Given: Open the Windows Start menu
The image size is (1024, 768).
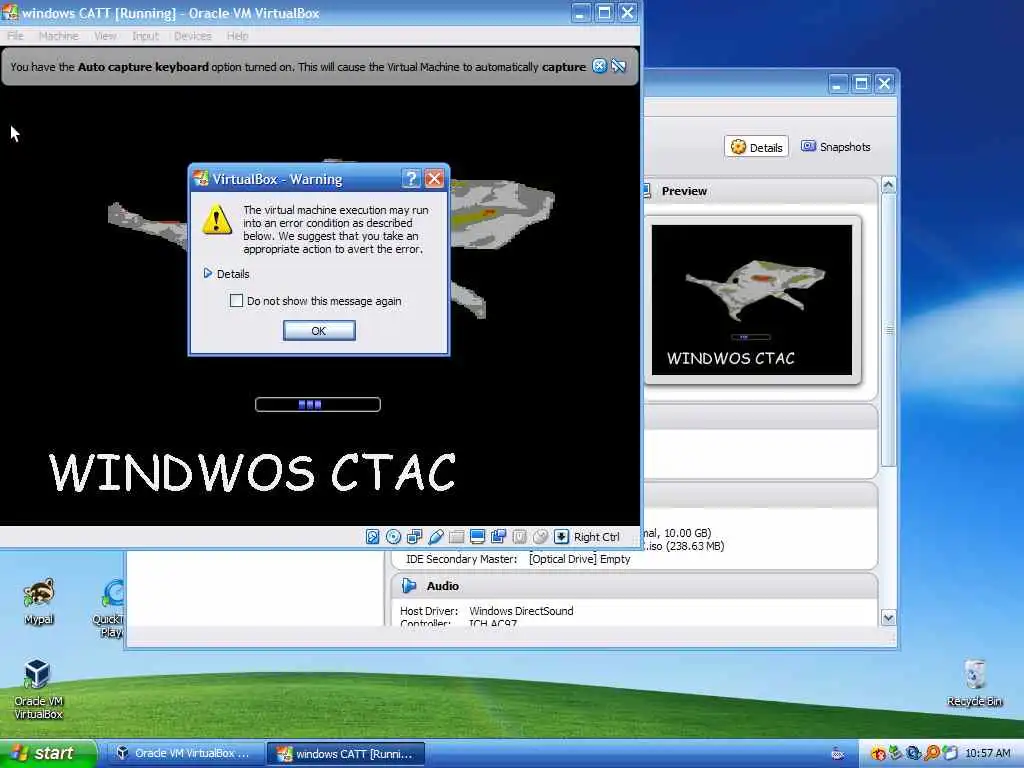Looking at the screenshot, I should click(48, 754).
